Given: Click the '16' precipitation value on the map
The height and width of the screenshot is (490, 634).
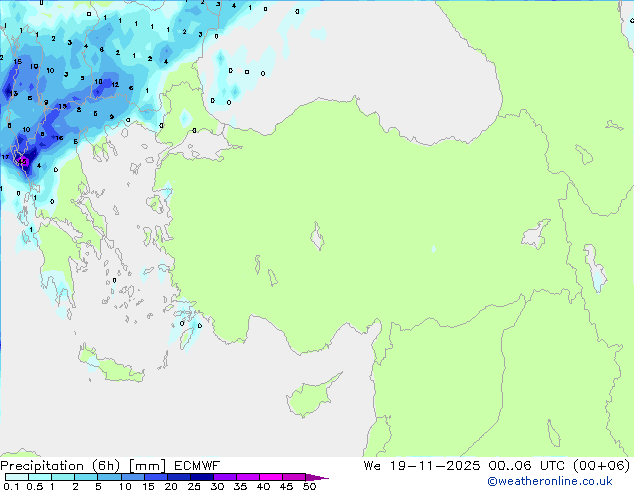Looking at the screenshot, I should [x=59, y=138].
